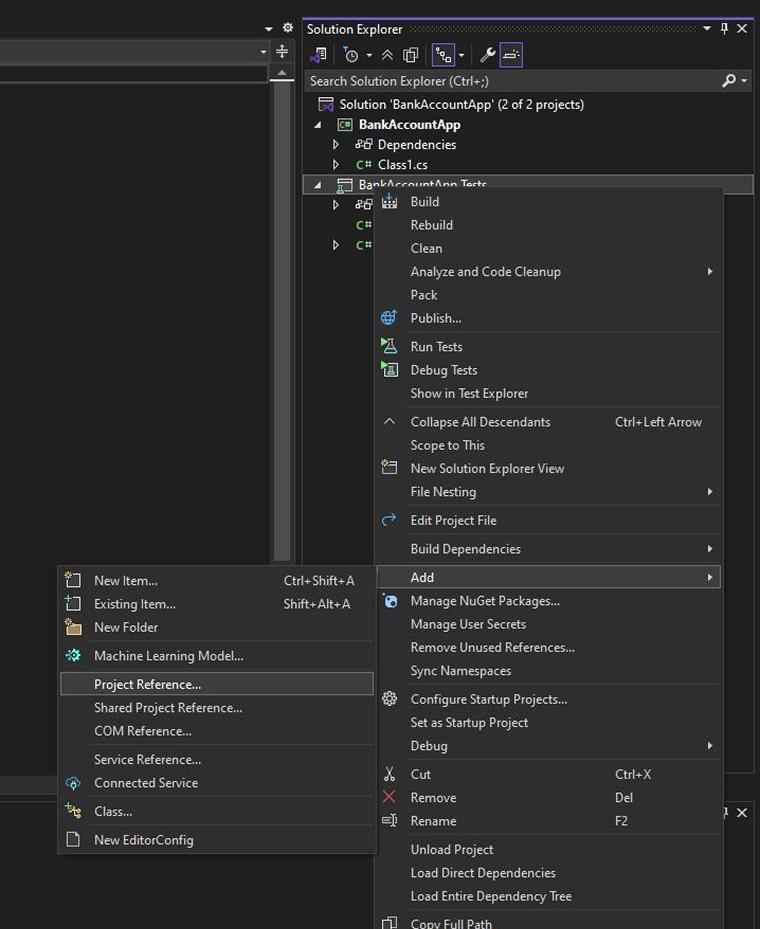
Task: Click the Run Tests flask icon
Action: 389,346
